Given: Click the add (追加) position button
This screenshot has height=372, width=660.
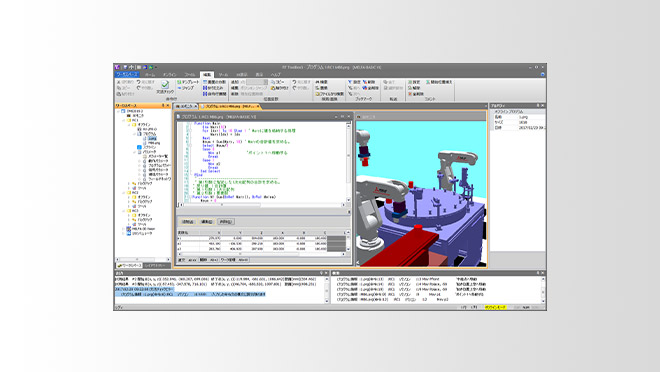Looking at the screenshot, I should click(x=187, y=222).
